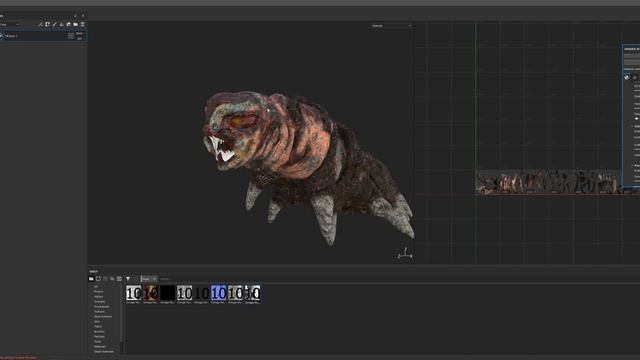Screen dimensions: 640x360
Task: Select the Hard Surfaces shelf category
Action: [103, 316]
